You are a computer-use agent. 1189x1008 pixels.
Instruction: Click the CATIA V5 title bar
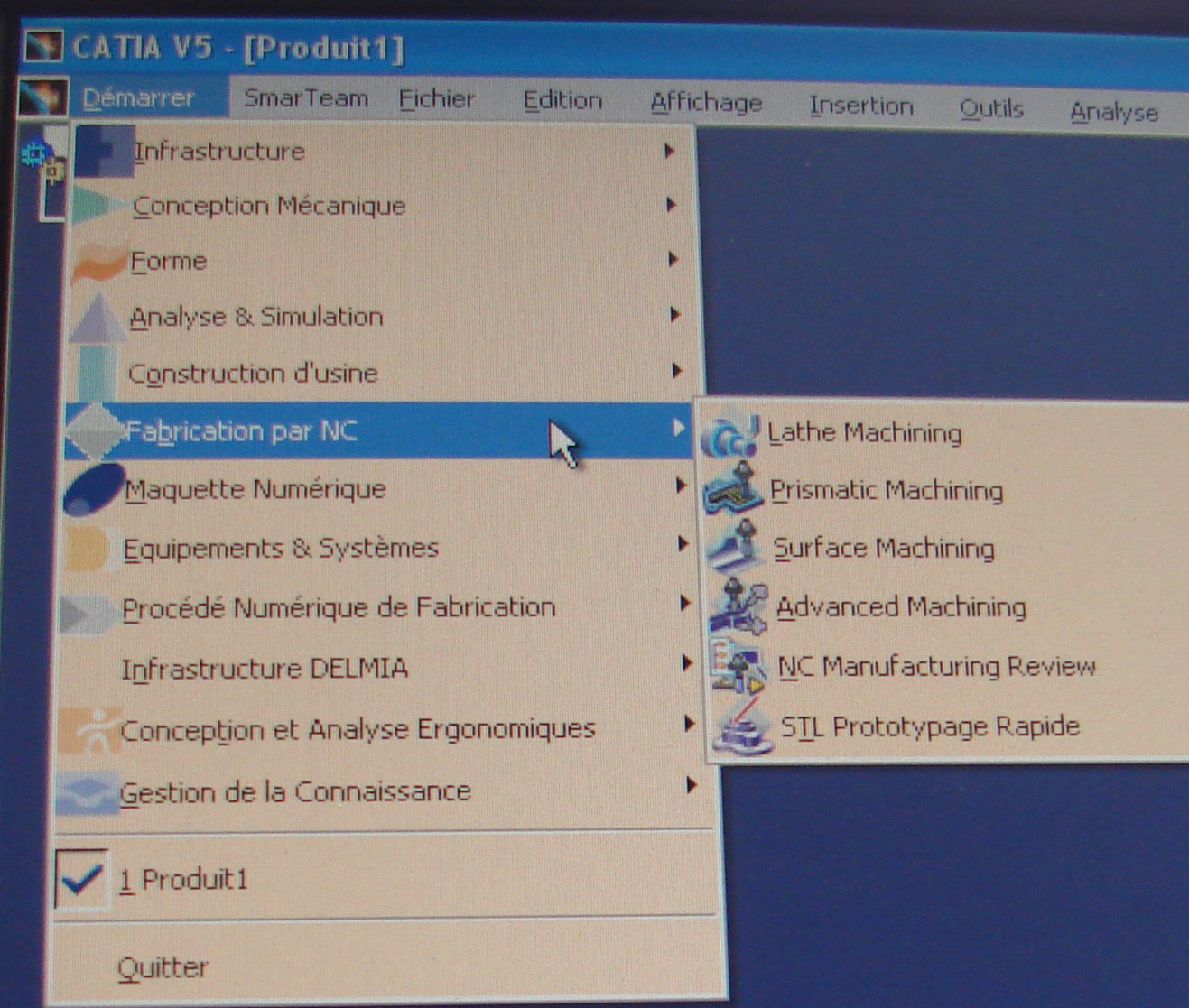632,50
